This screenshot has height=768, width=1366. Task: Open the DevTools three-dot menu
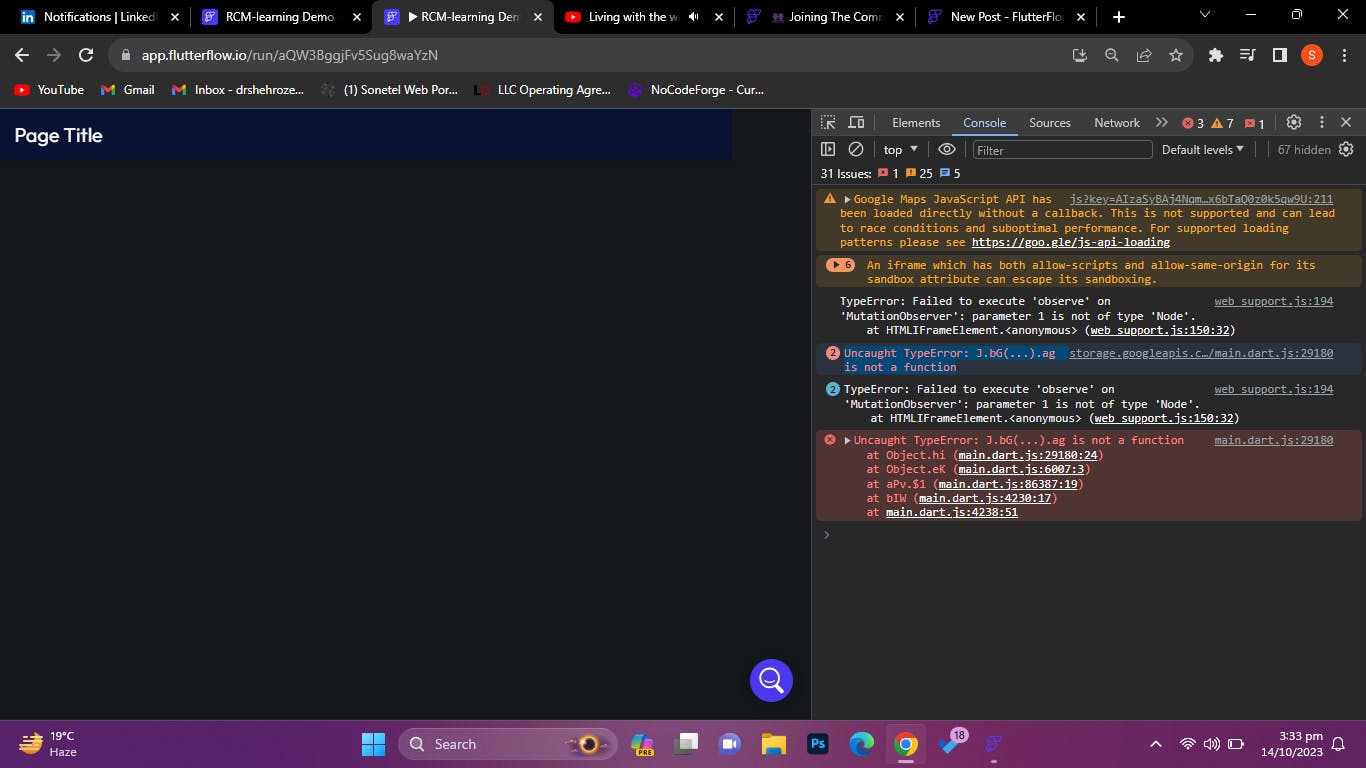1321,122
